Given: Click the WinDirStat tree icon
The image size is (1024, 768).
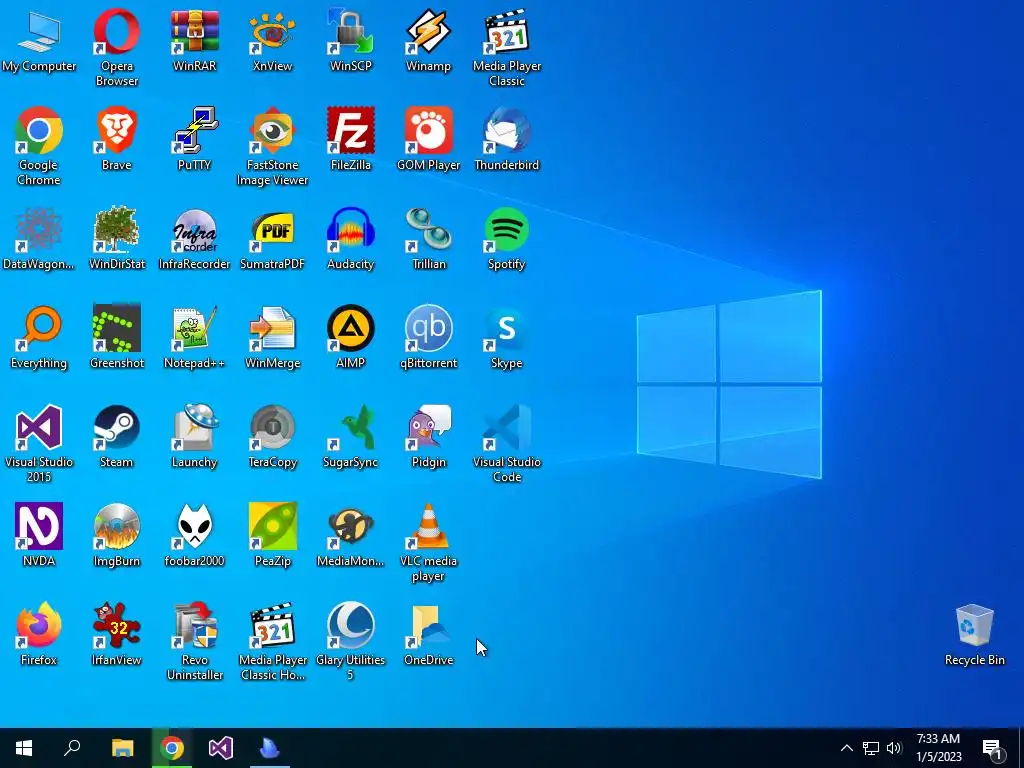Looking at the screenshot, I should tap(116, 239).
